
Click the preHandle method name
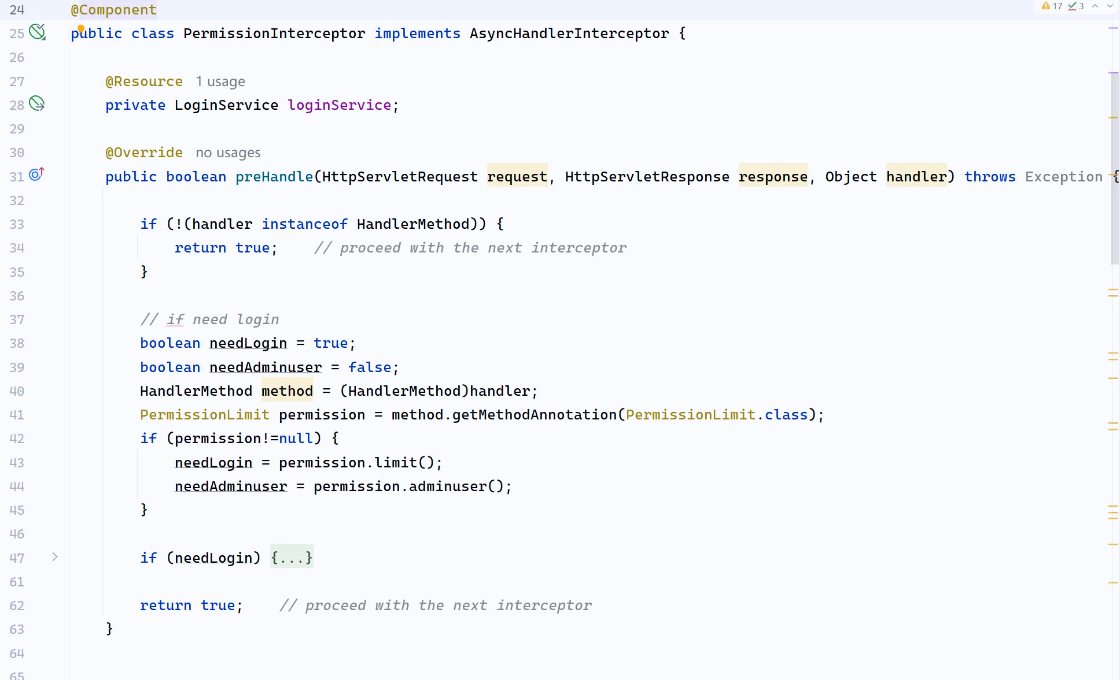[x=274, y=177]
